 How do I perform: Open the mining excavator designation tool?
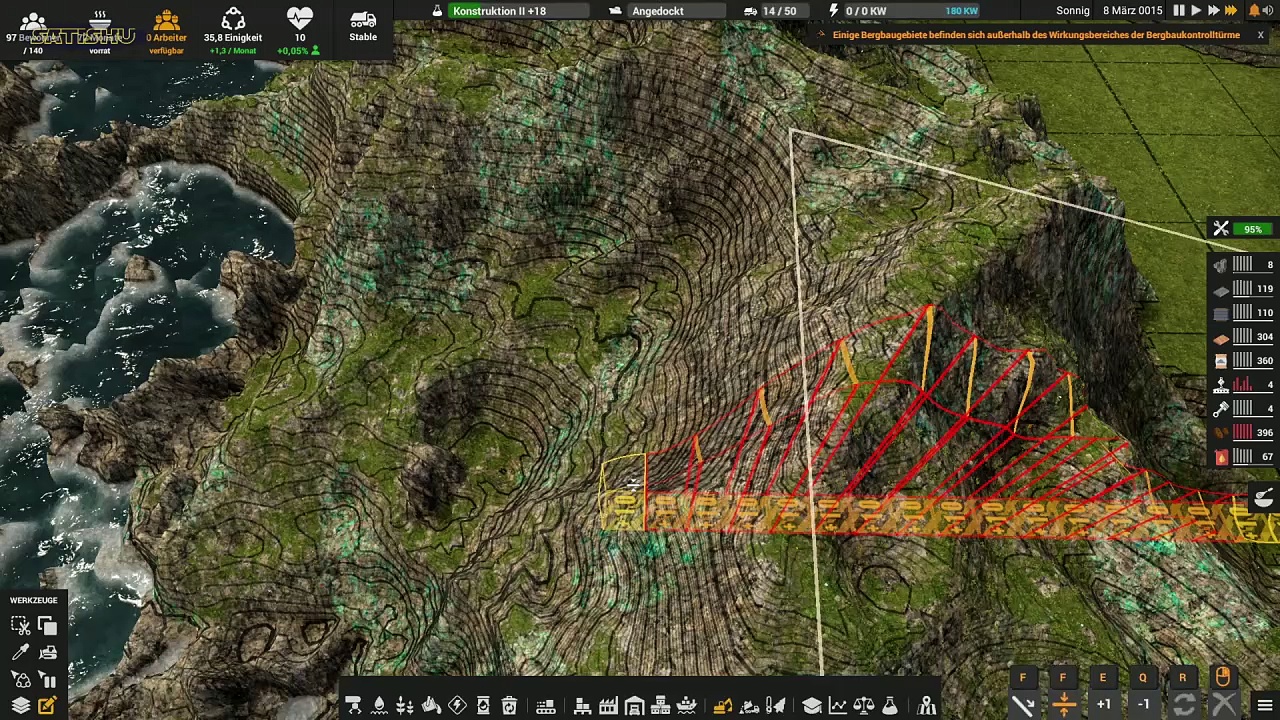[722, 706]
